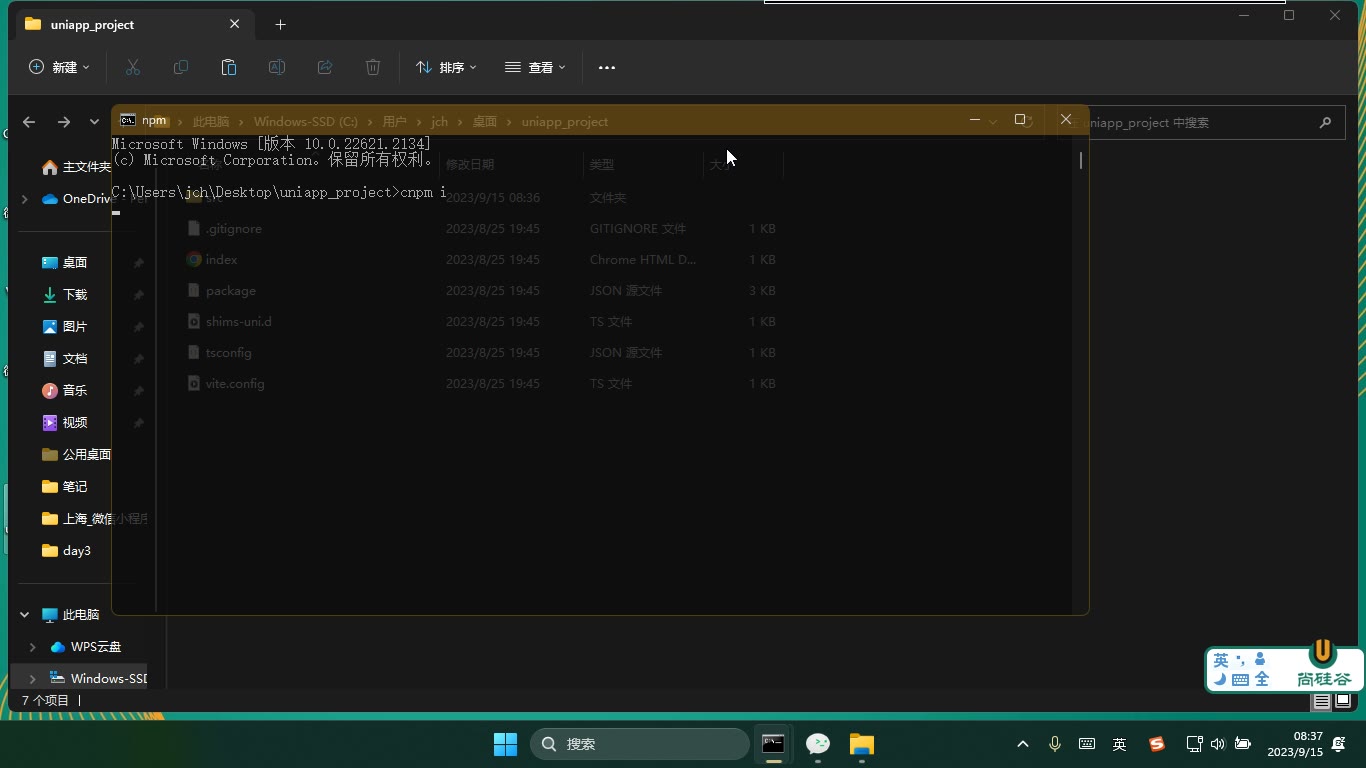Collapse the 此电脑 tree node
Screen dimensions: 1366x768
point(25,615)
